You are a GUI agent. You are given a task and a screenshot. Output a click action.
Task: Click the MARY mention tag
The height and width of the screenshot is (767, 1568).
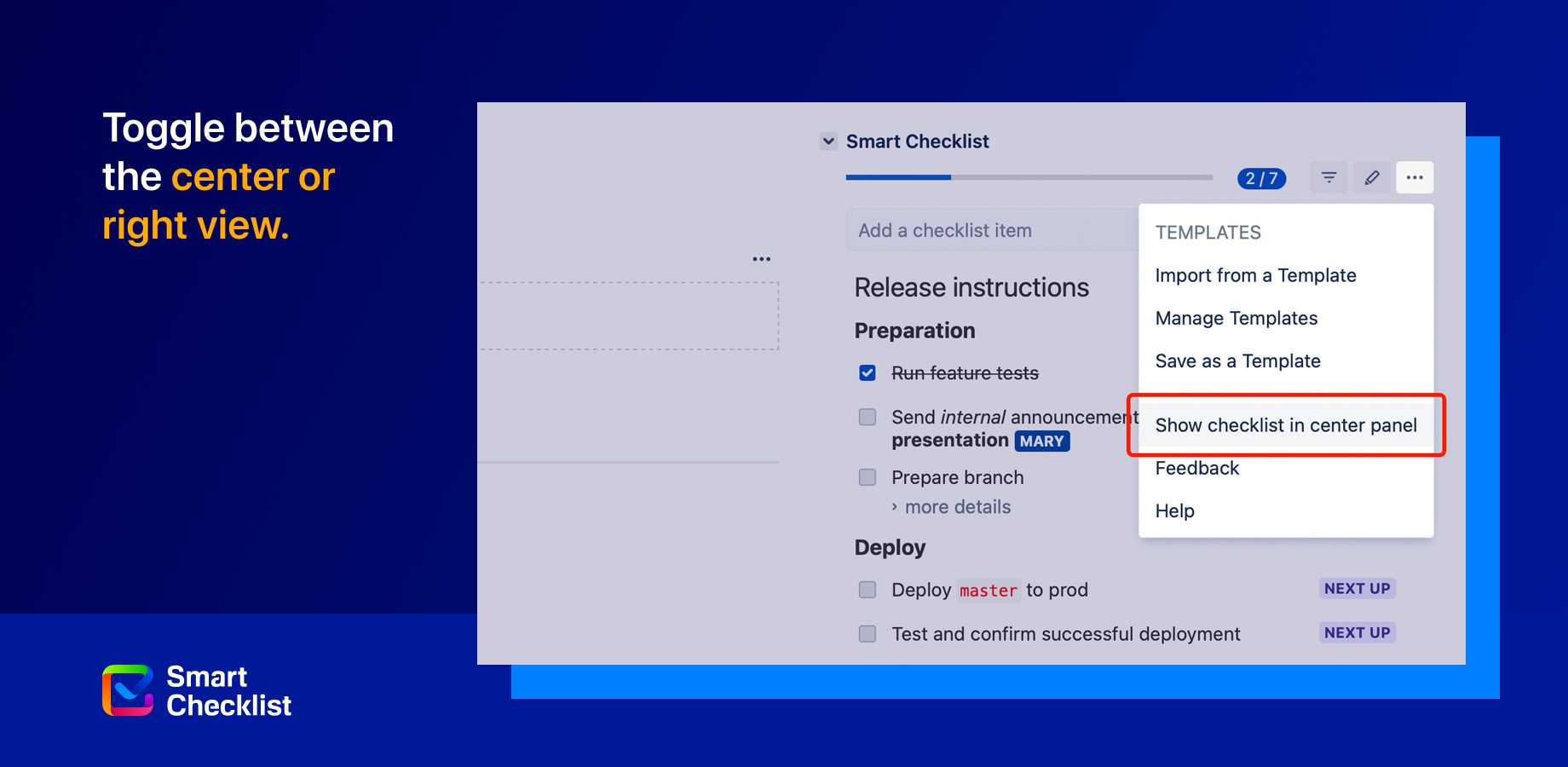click(x=1042, y=441)
